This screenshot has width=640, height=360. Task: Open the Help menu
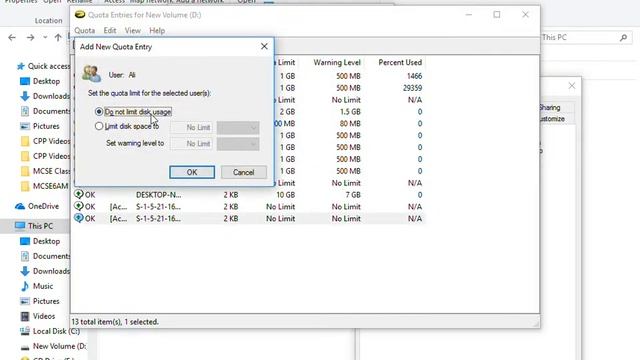pos(157,31)
